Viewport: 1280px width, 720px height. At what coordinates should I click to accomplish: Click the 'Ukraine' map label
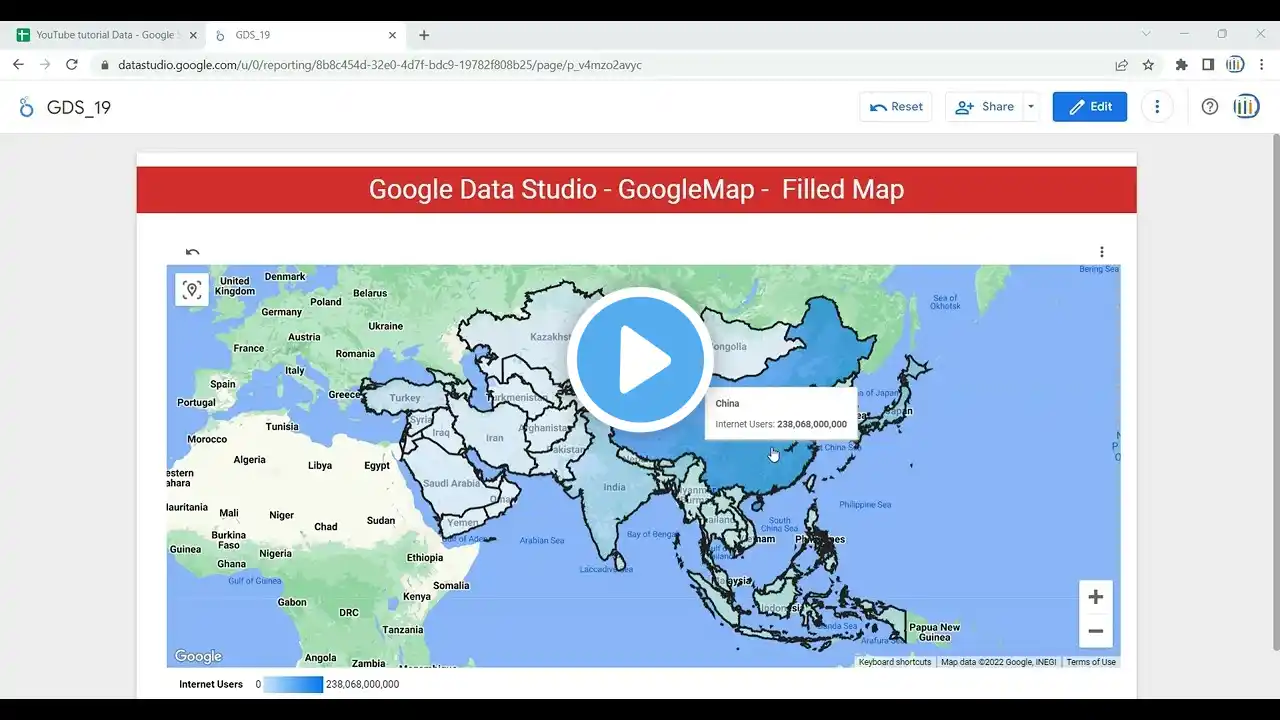point(386,326)
